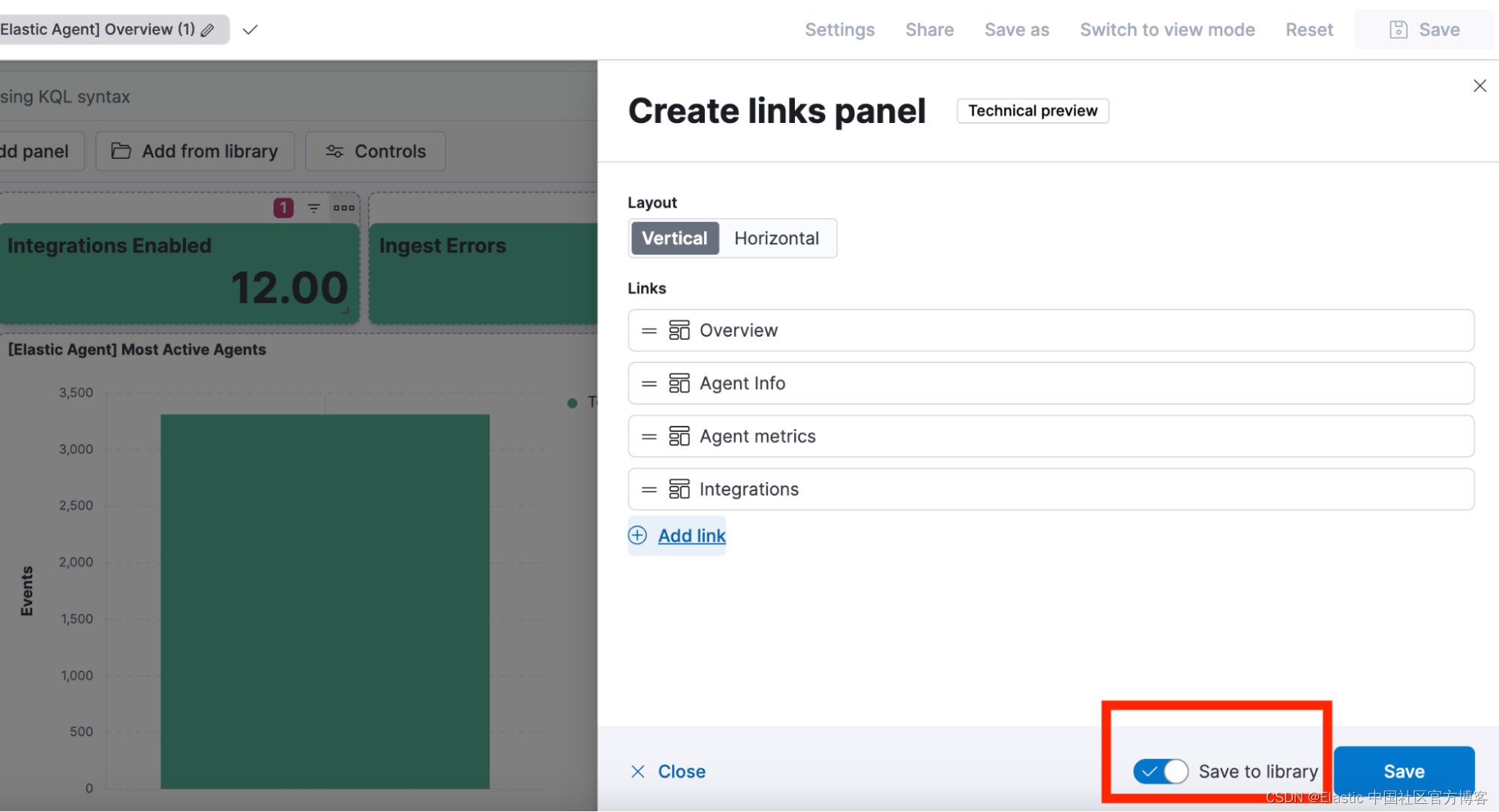Open the Share menu
This screenshot has width=1499, height=812.
click(929, 30)
